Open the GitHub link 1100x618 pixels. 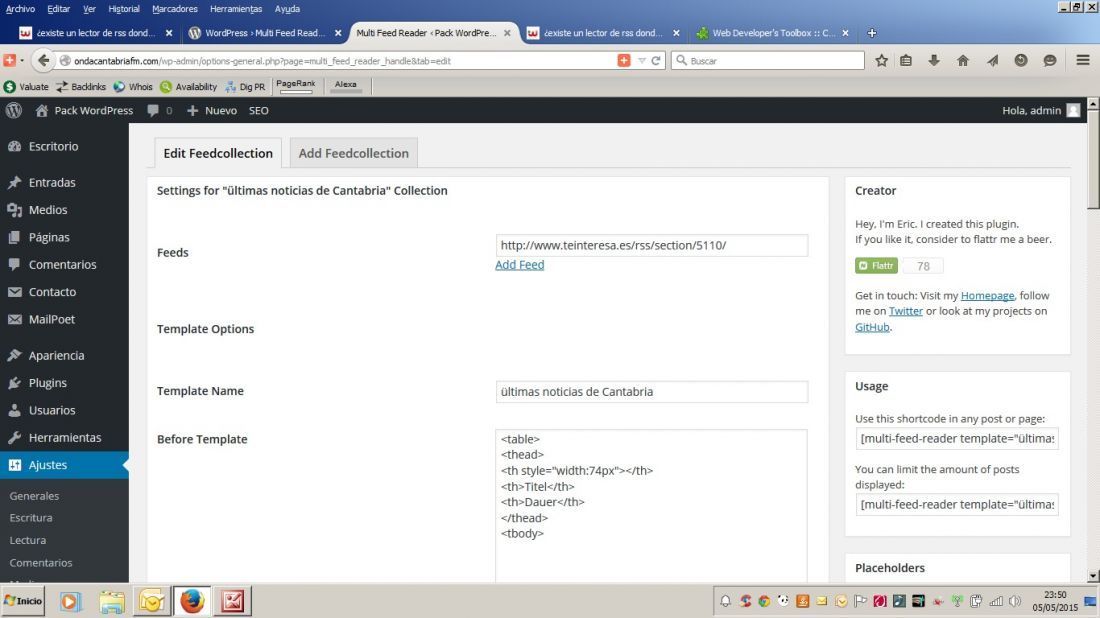pyautogui.click(x=872, y=327)
